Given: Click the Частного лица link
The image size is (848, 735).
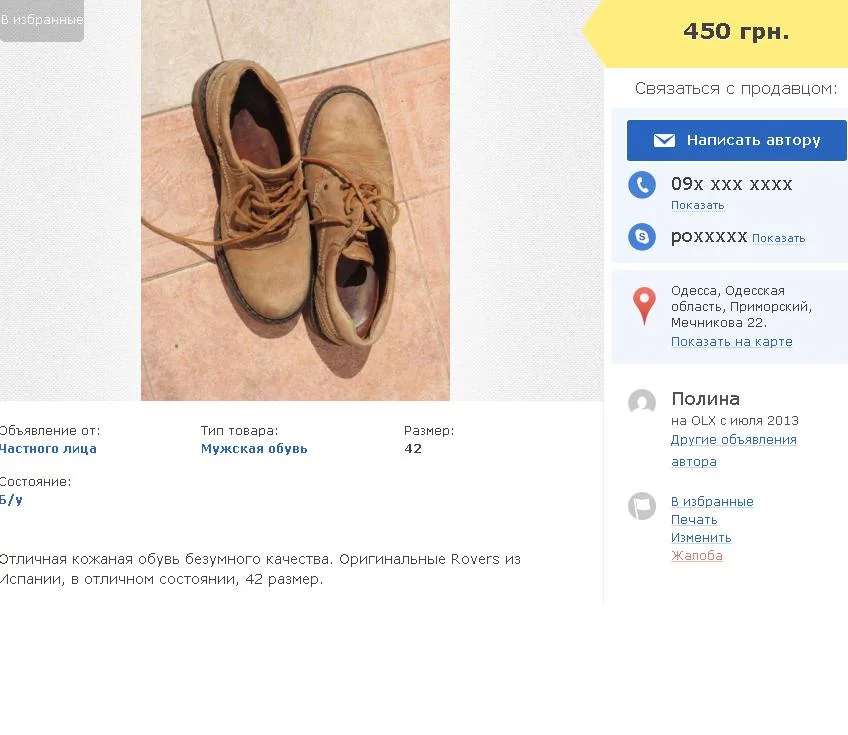Looking at the screenshot, I should (48, 449).
